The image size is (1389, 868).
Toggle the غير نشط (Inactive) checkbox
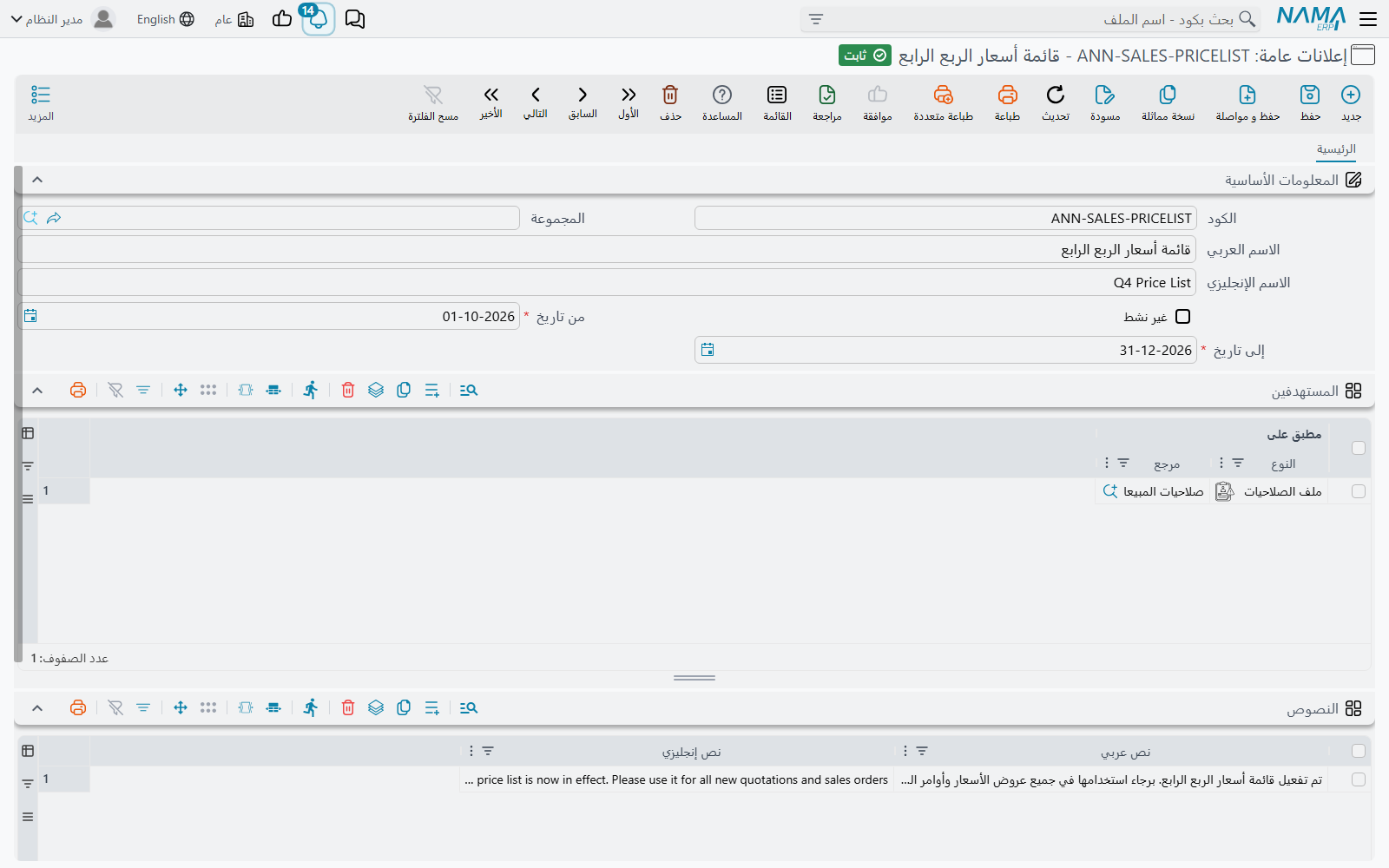pyautogui.click(x=1182, y=317)
